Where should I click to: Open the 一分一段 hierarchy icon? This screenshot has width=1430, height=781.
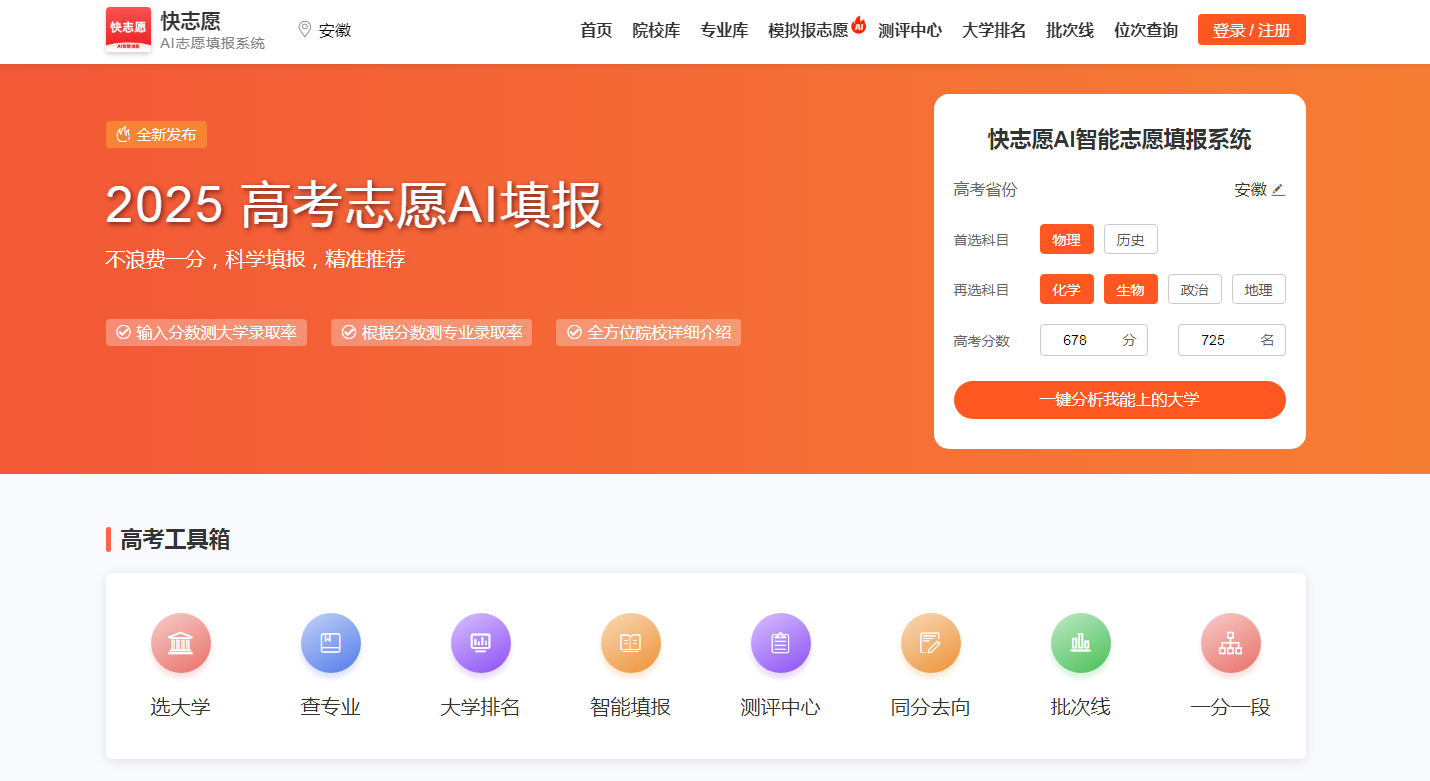coord(1231,643)
